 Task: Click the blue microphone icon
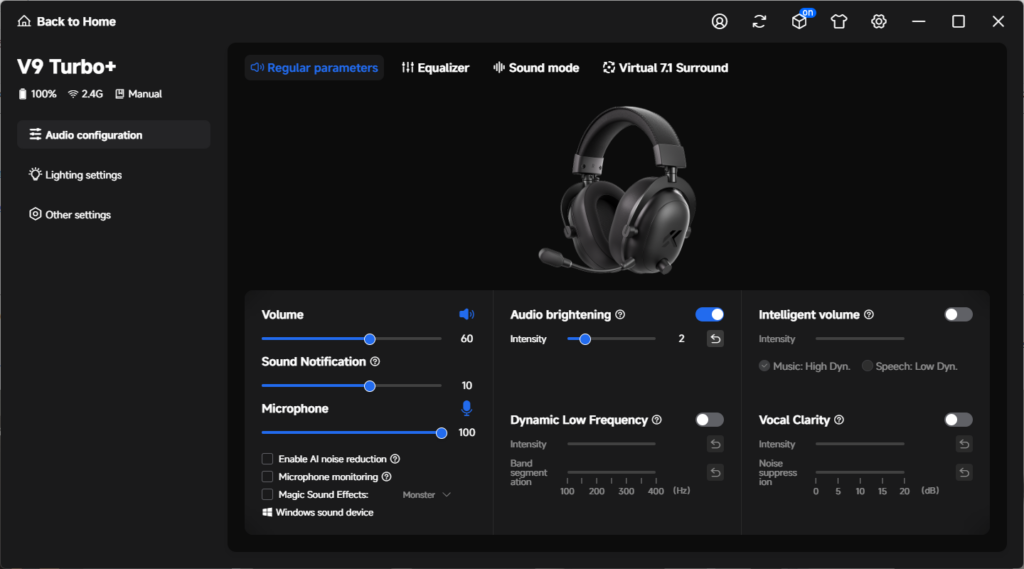click(466, 408)
